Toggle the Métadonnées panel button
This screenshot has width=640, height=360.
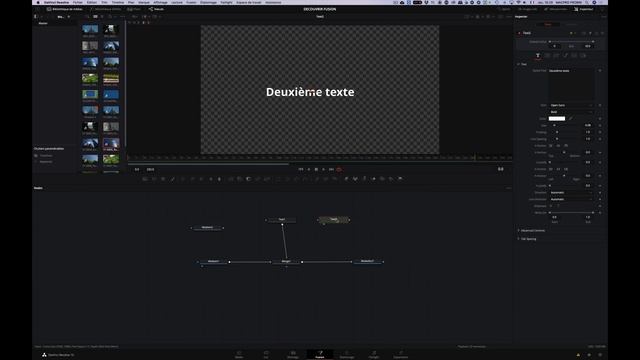click(x=556, y=9)
